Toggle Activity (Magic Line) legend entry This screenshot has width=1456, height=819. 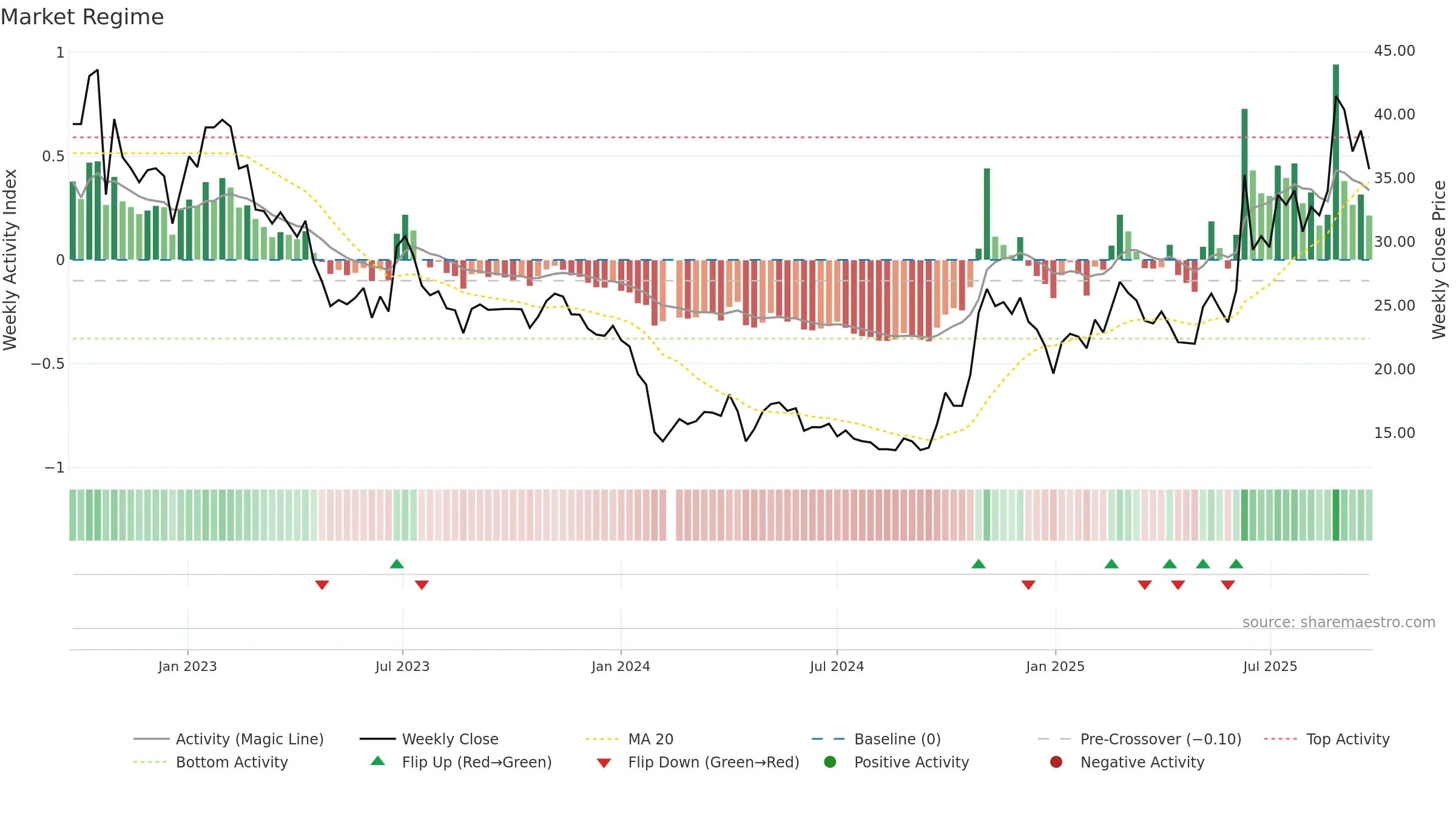coord(229,739)
